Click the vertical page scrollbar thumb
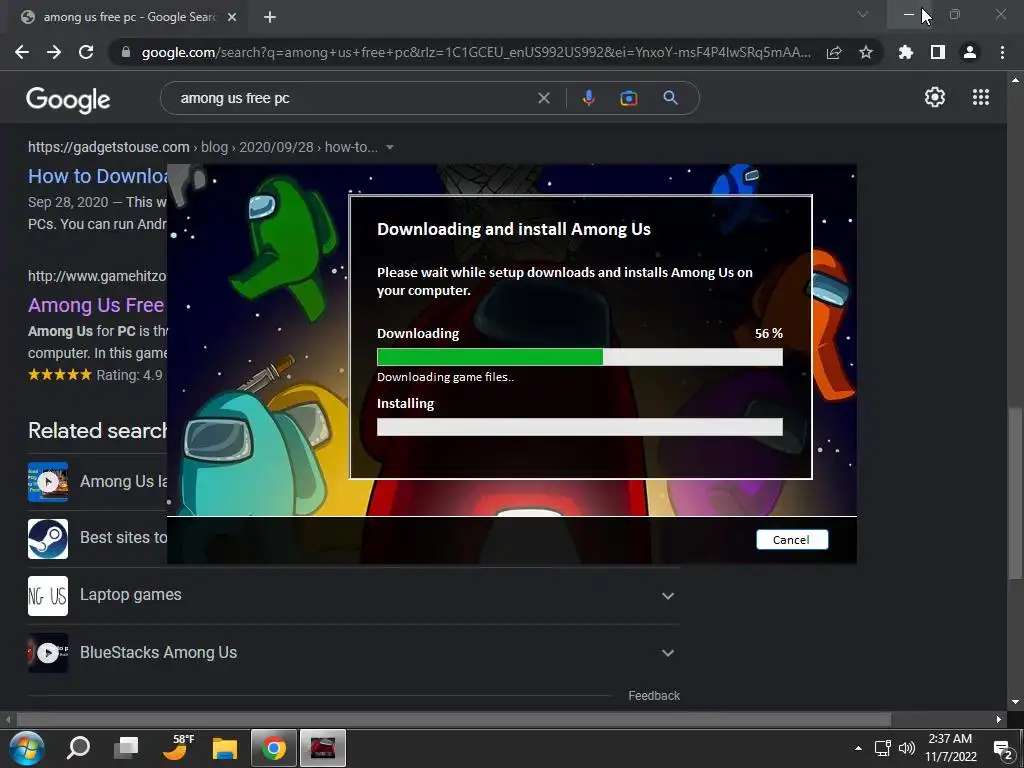 [x=1015, y=493]
